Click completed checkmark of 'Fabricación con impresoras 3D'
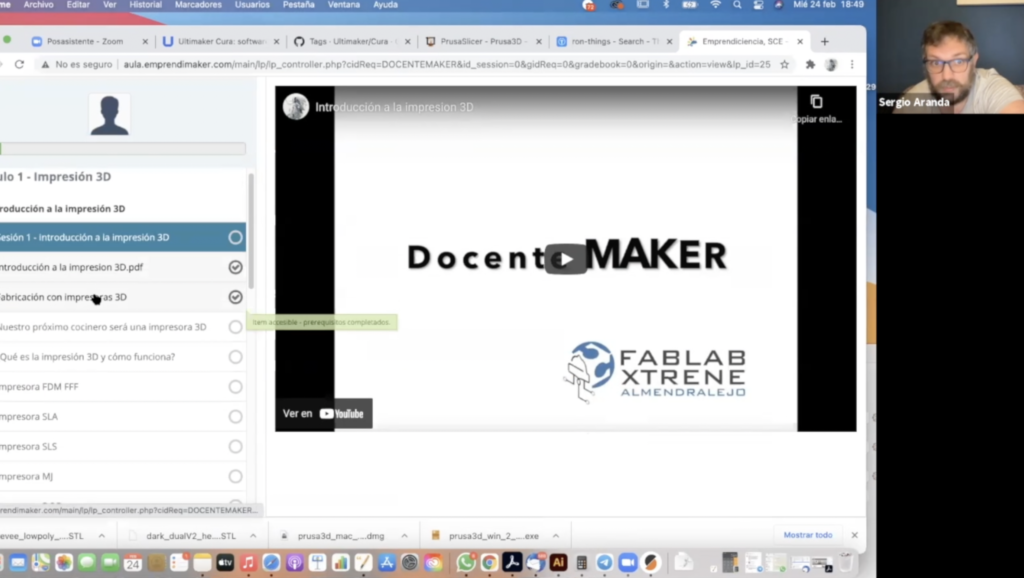Image resolution: width=1024 pixels, height=578 pixels. (x=235, y=297)
